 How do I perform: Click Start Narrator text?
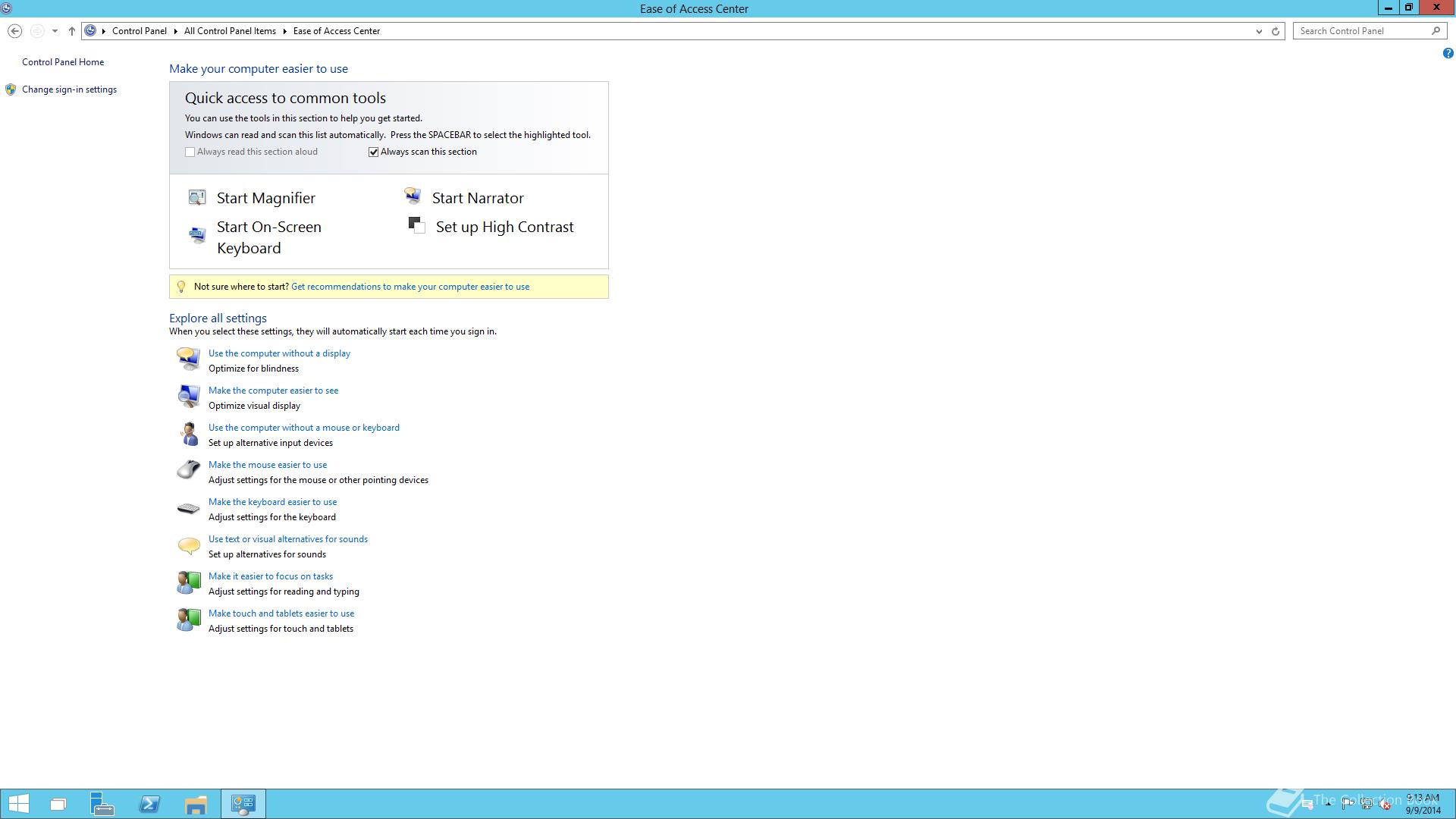click(x=478, y=198)
